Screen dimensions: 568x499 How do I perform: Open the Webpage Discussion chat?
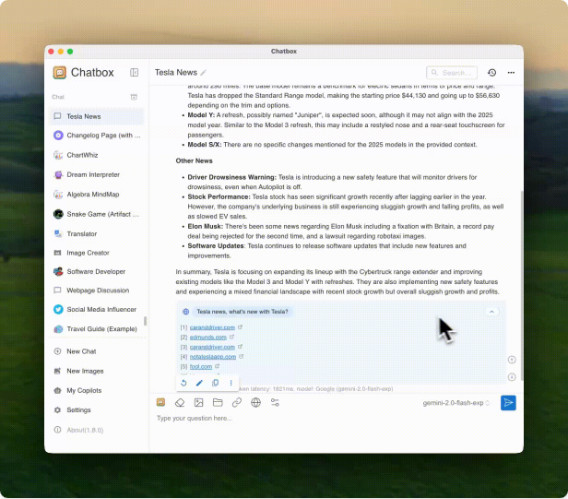pos(96,290)
